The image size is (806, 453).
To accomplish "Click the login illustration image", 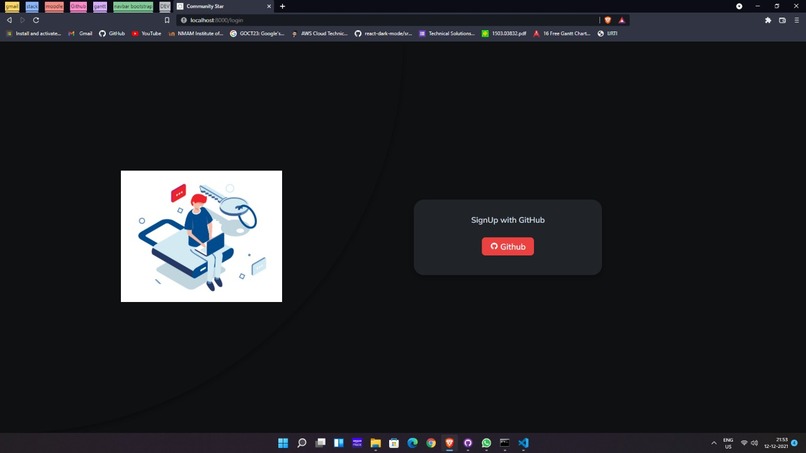I will [202, 236].
